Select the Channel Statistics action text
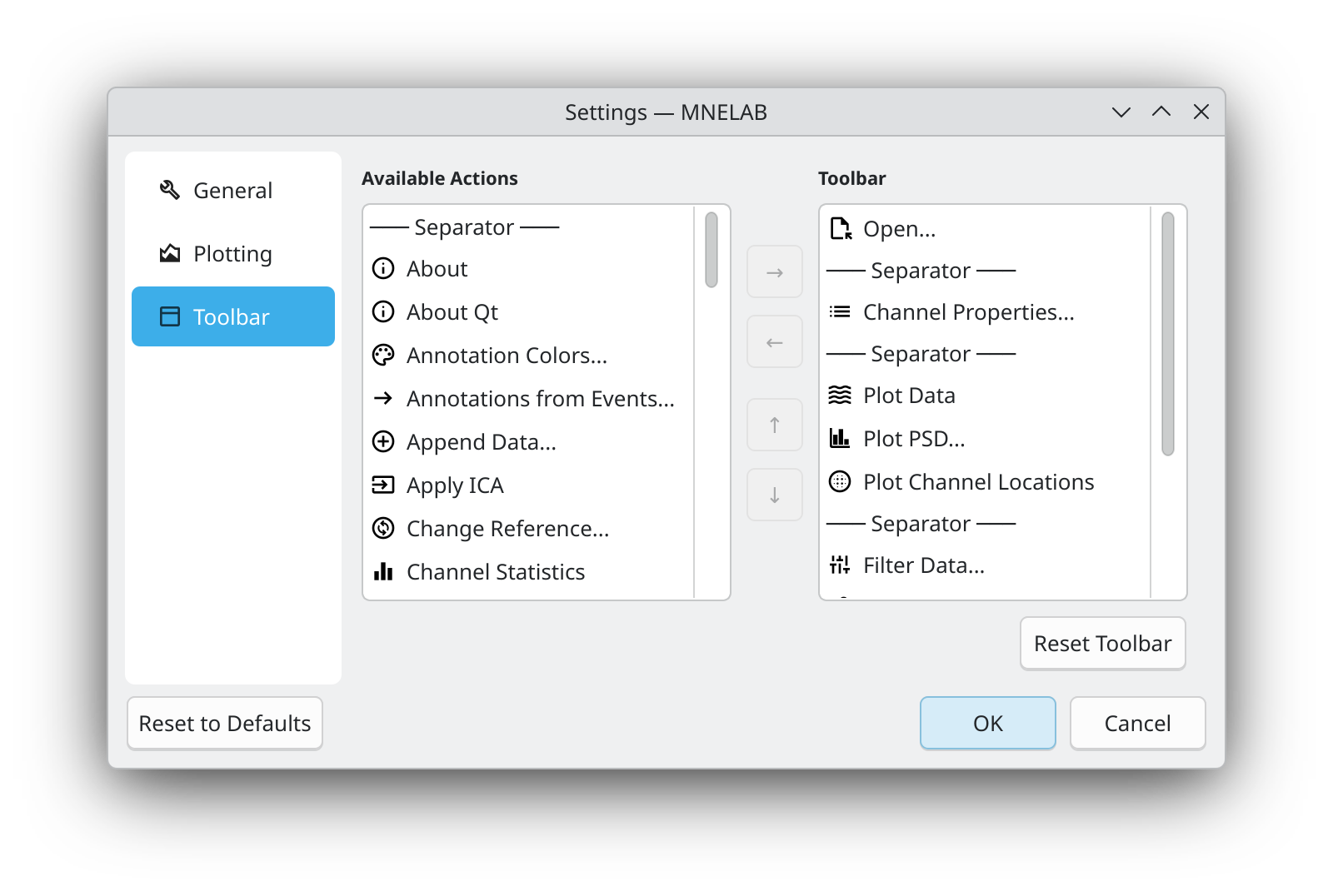This screenshot has width=1333, height=896. tap(496, 572)
